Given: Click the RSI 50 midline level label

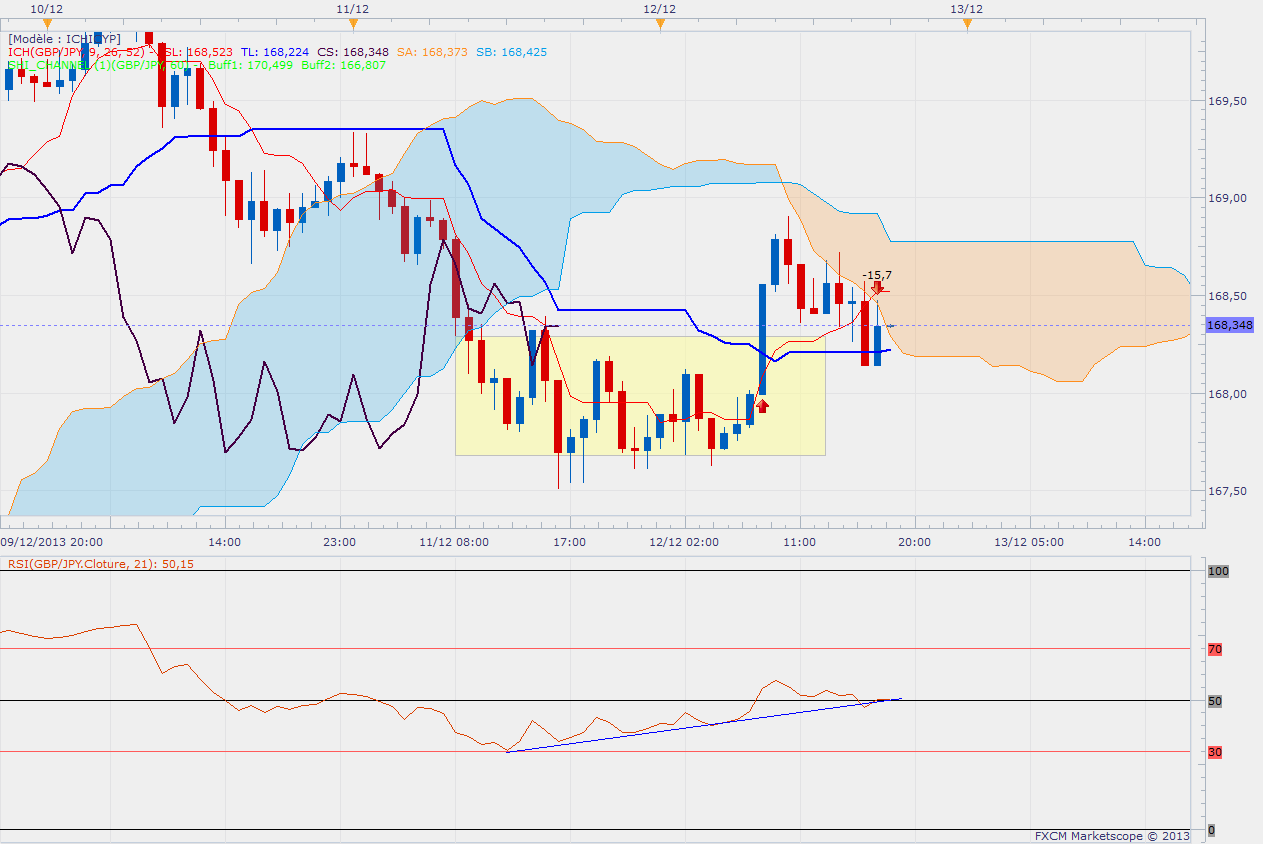Looking at the screenshot, I should click(x=1215, y=701).
